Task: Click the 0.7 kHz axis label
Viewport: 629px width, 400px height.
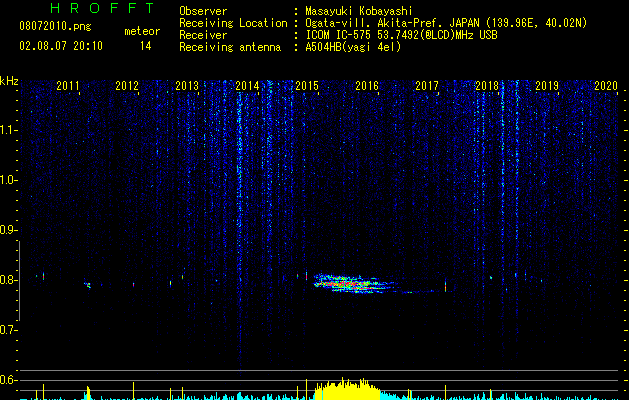Action: (x=8, y=330)
